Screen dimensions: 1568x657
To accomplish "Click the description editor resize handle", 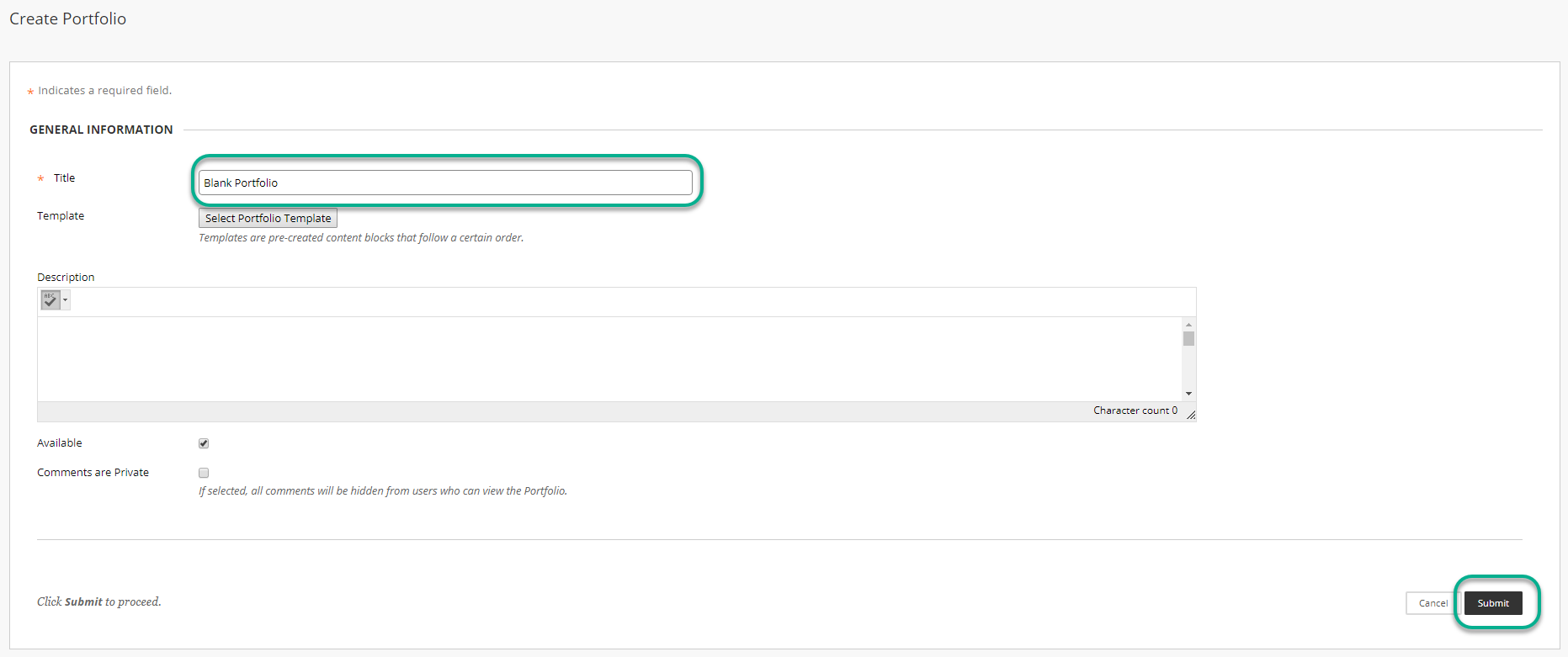I will 1191,415.
